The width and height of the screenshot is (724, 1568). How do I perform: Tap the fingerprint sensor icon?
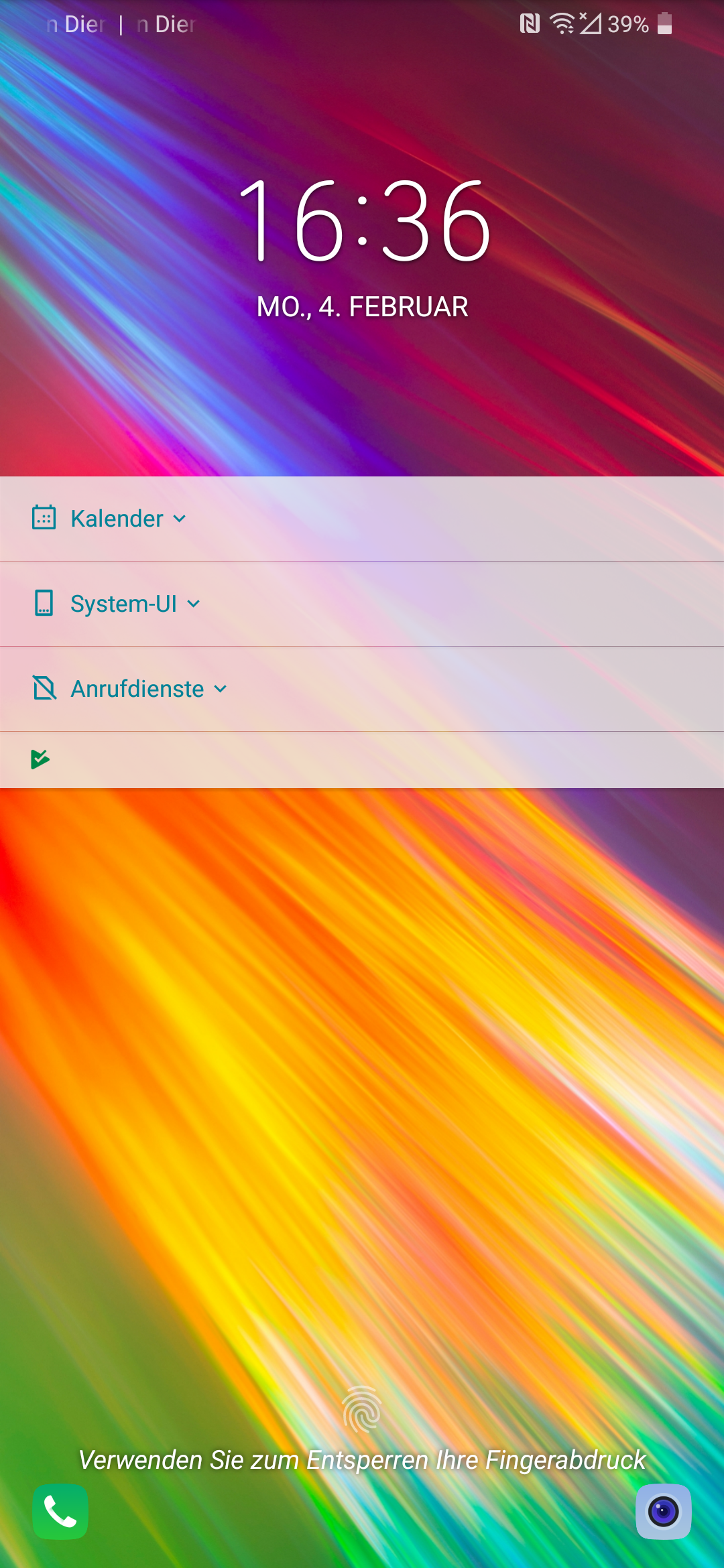[362, 1409]
